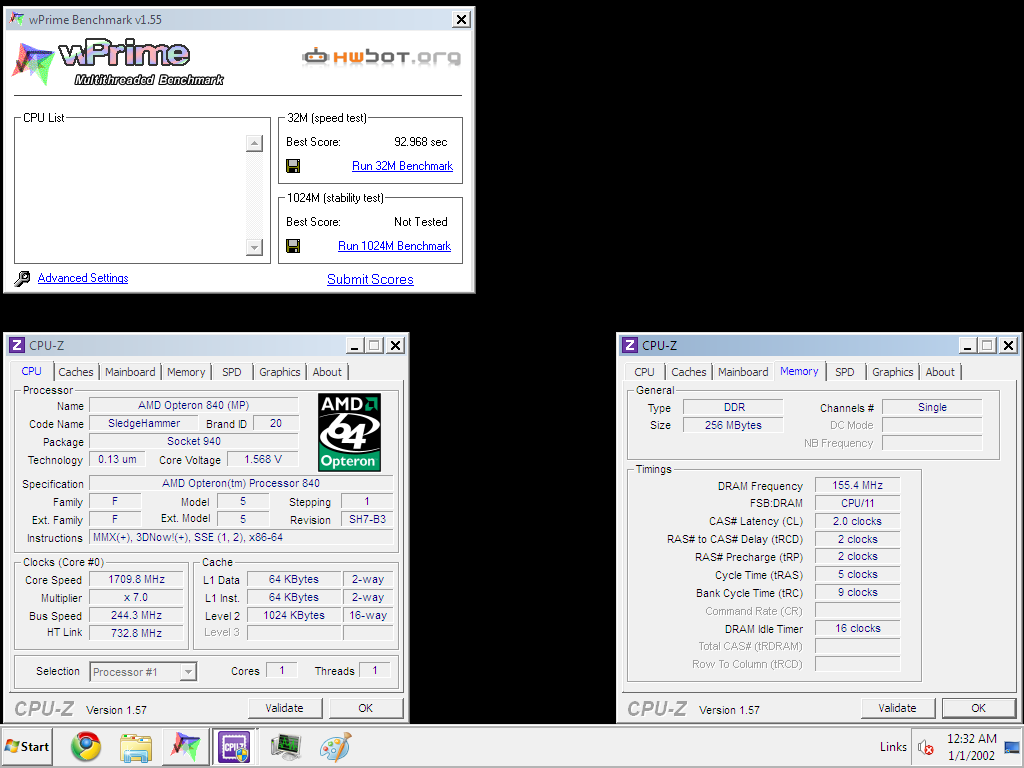Click the DRAM Idle Timer 16 clocks value

coord(857,628)
